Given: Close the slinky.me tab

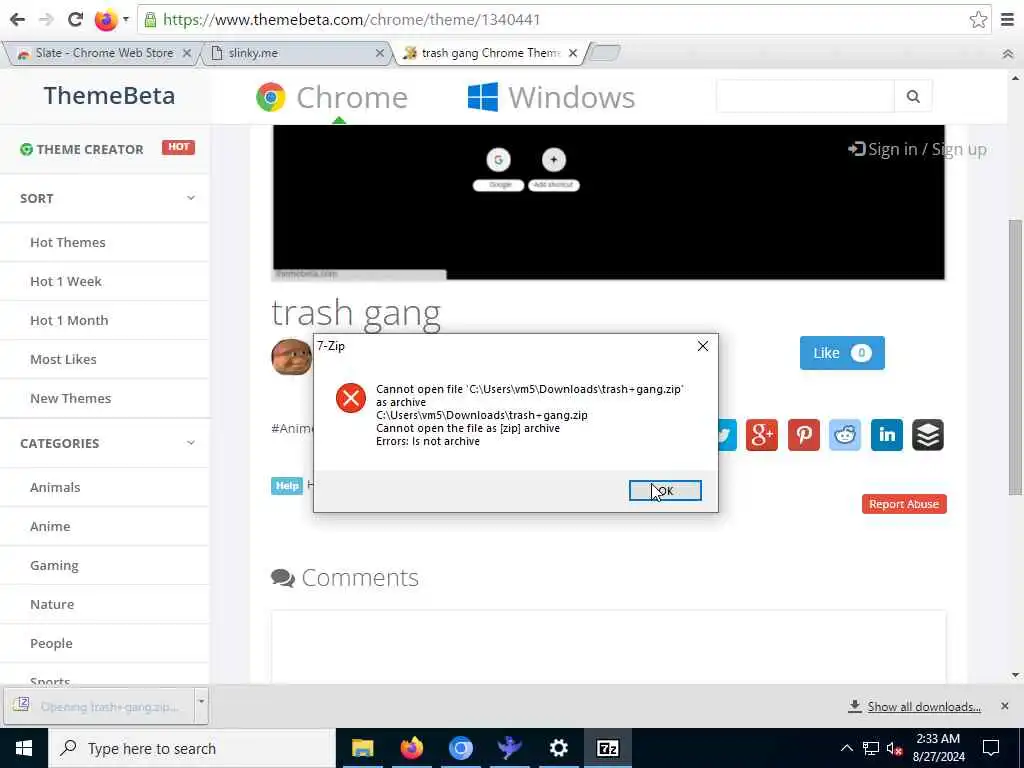Looking at the screenshot, I should point(379,53).
